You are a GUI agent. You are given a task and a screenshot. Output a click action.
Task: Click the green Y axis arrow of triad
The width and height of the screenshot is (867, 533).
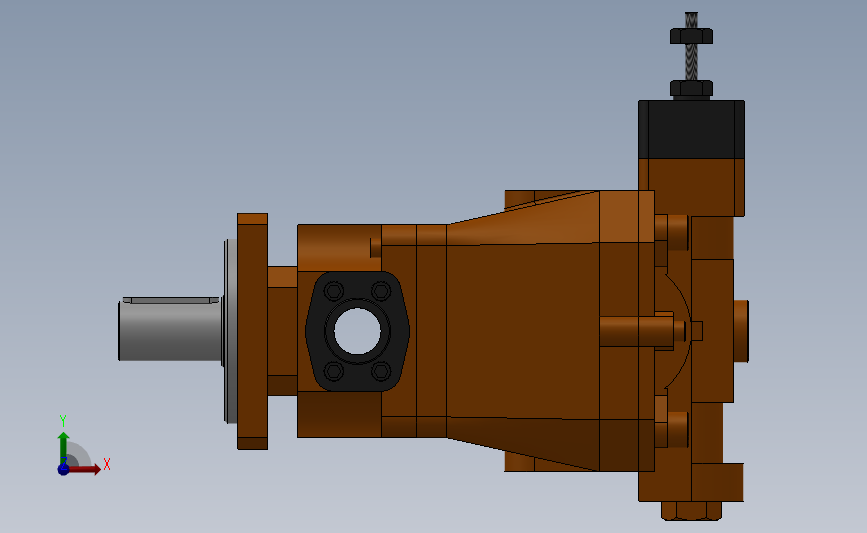click(64, 448)
